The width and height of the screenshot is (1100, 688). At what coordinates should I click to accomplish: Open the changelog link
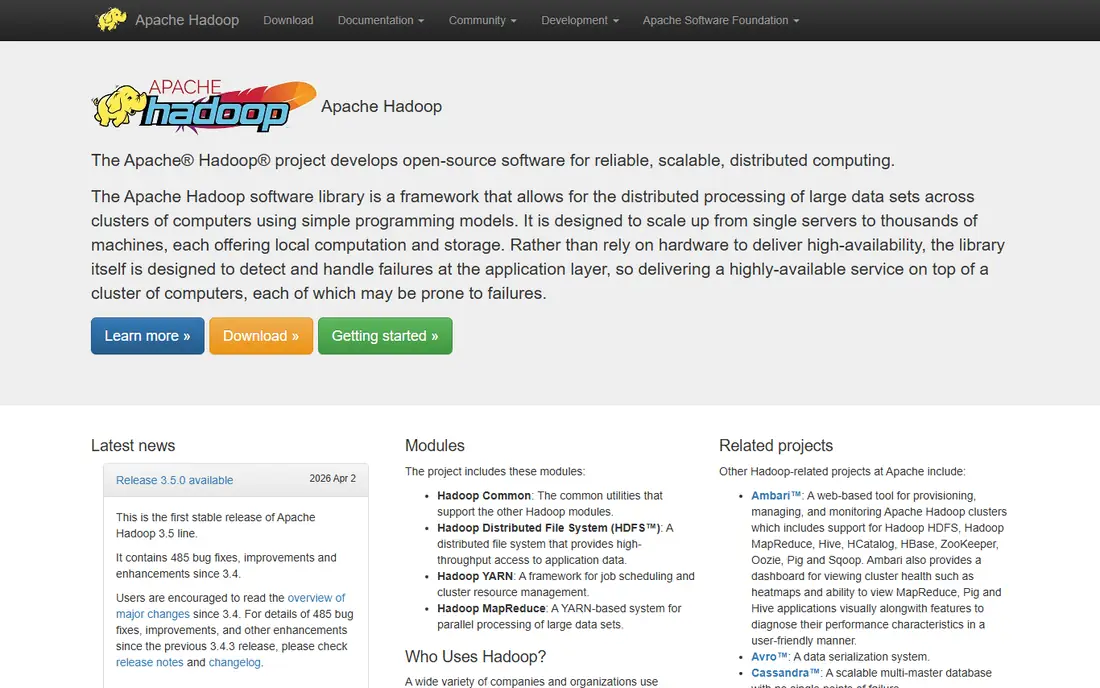[x=234, y=663]
